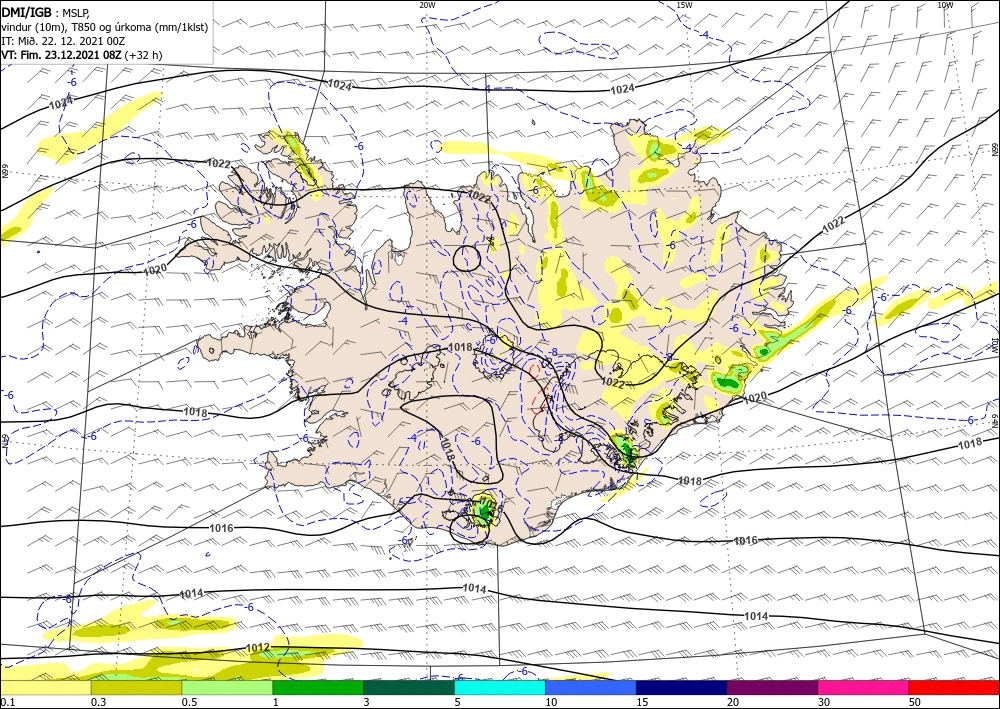Click the "DMI/IGB : MSLP," title line
Screen dimensions: 1000x709
pyautogui.click(x=46, y=12)
